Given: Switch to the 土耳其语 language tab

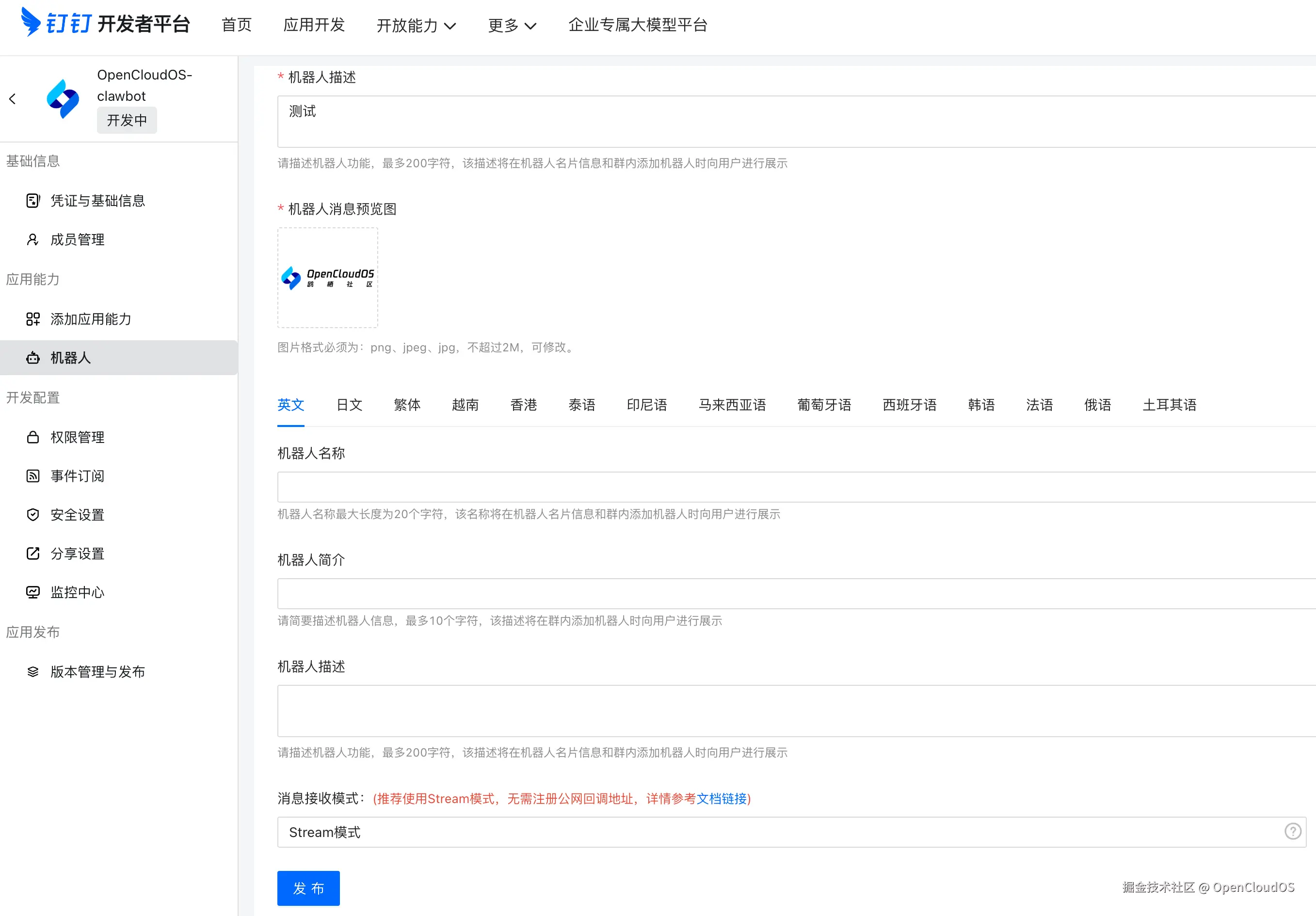Looking at the screenshot, I should (1169, 405).
